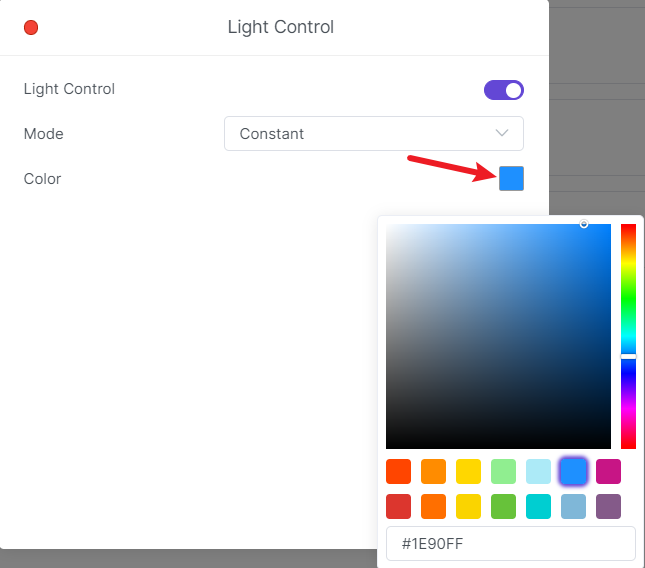The height and width of the screenshot is (568, 645).
Task: Click the hex color input field
Action: (x=510, y=544)
